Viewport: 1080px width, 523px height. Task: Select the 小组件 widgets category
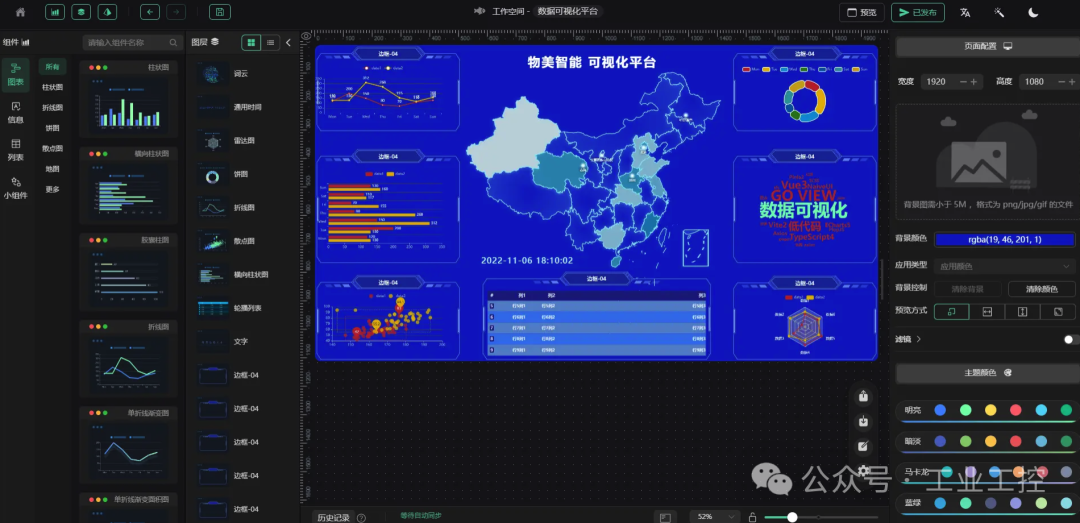click(16, 187)
